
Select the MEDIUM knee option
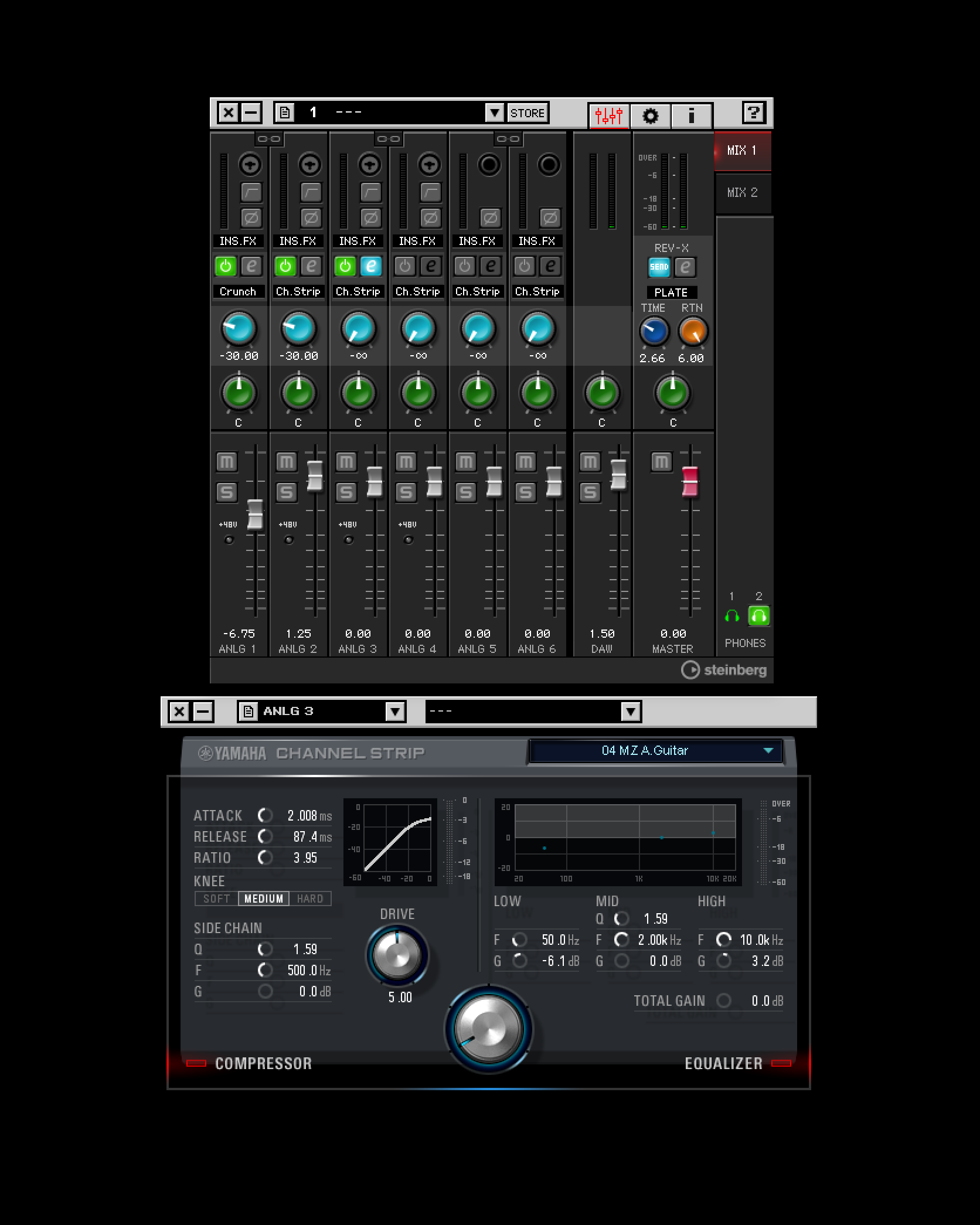tap(264, 899)
